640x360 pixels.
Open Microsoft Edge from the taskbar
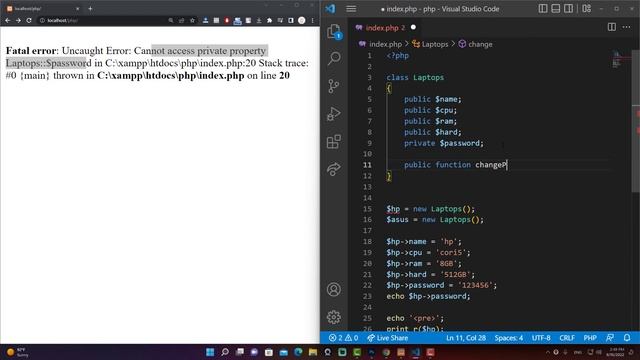click(298, 352)
